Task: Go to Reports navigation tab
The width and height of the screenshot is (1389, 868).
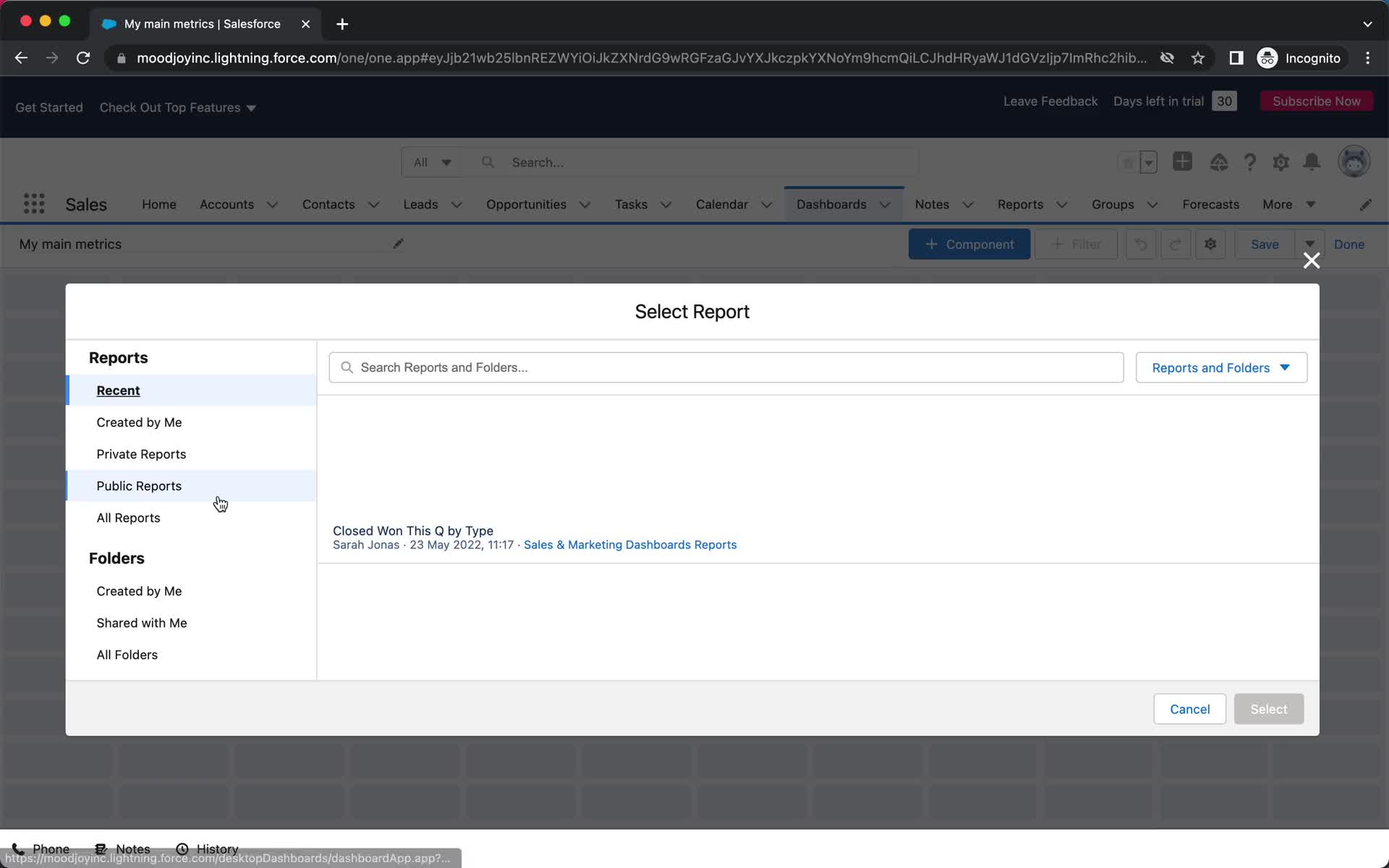Action: point(1020,205)
